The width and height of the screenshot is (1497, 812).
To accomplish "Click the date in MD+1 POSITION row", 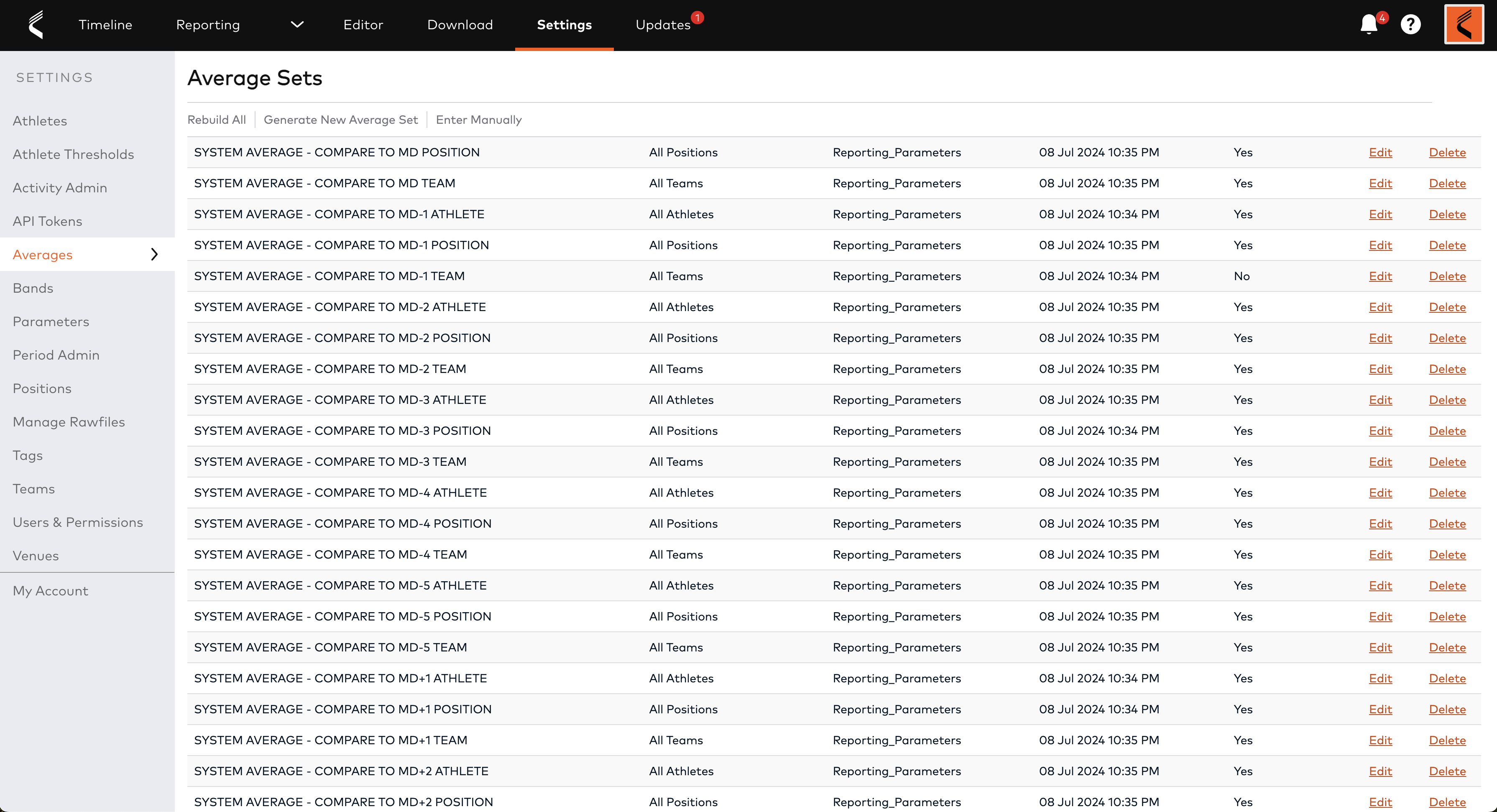I will (1099, 710).
